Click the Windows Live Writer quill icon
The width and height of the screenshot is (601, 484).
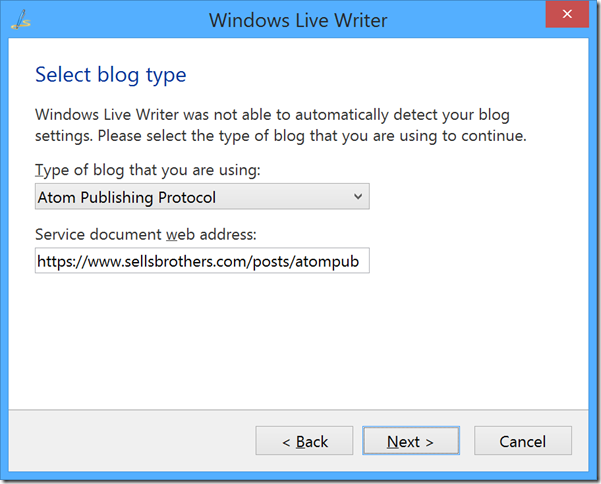click(21, 20)
